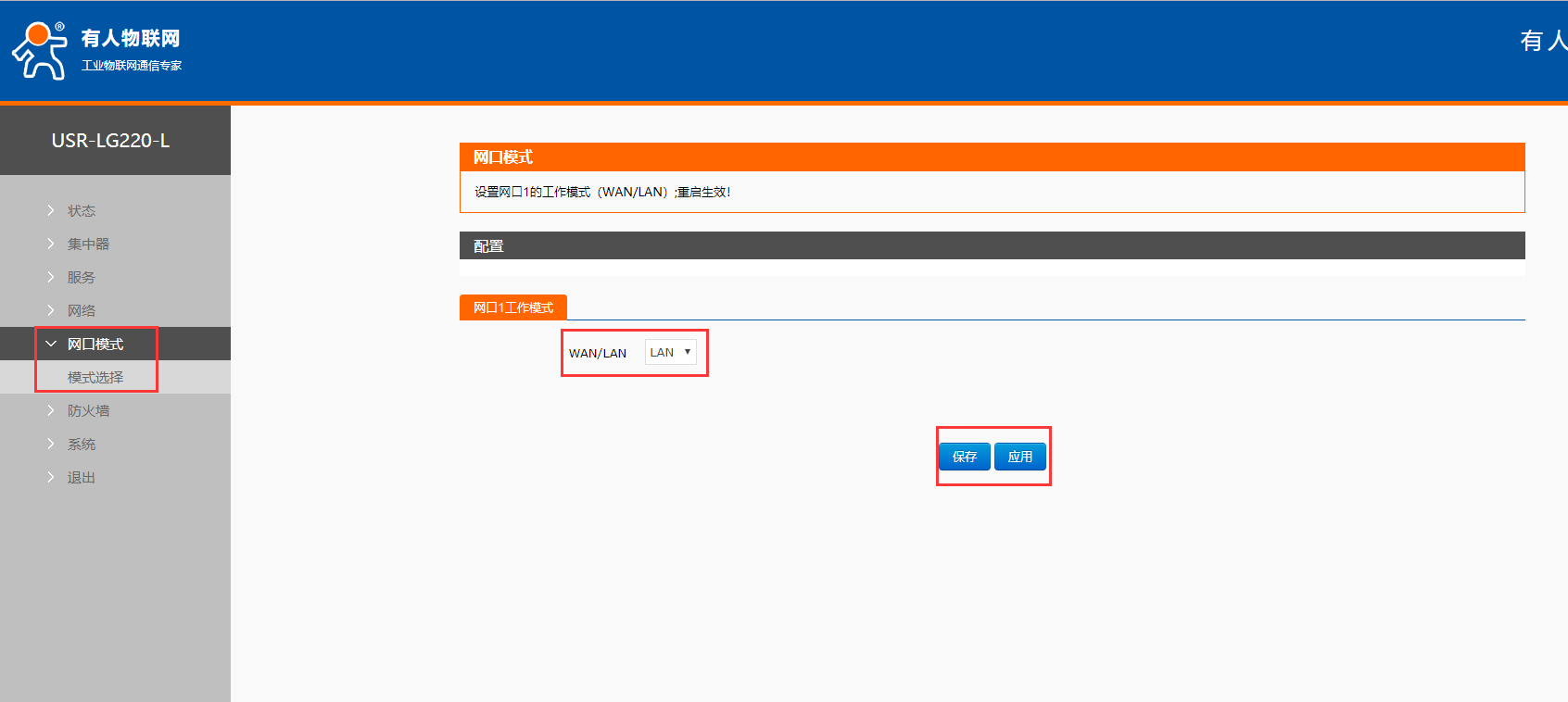1568x702 pixels.
Task: Select the 网口1工作模式 tab
Action: [513, 307]
